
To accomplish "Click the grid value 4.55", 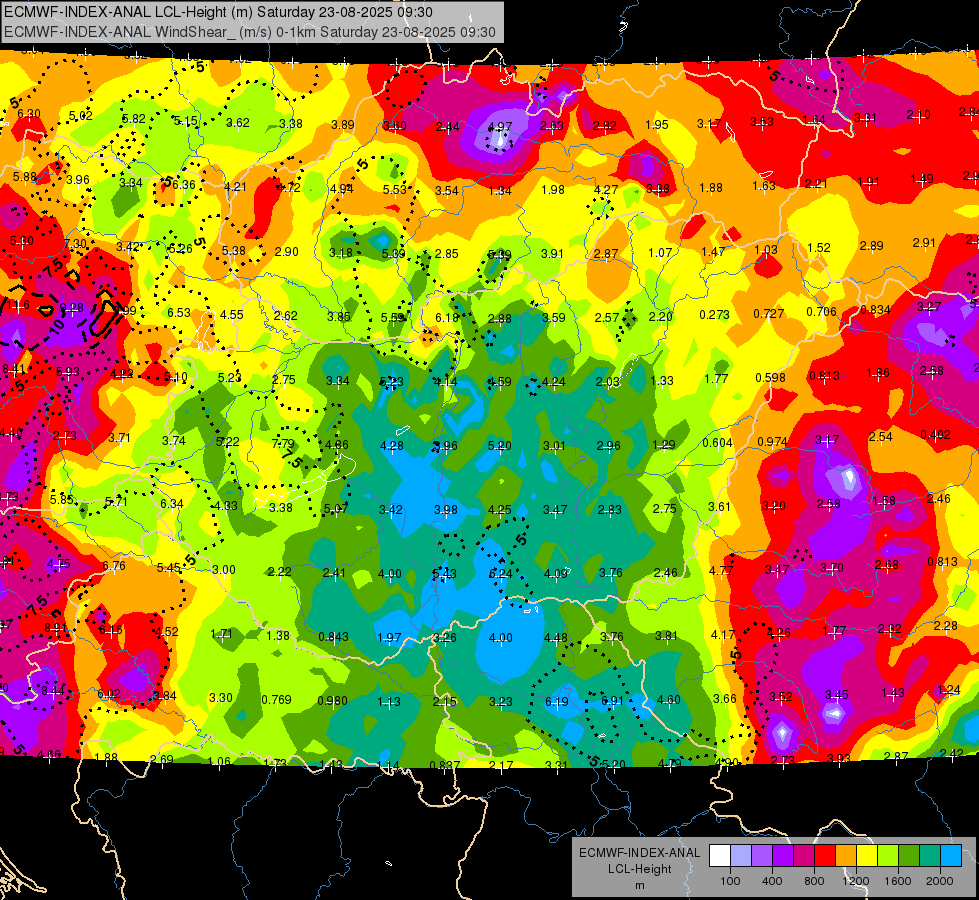I will point(232,315).
